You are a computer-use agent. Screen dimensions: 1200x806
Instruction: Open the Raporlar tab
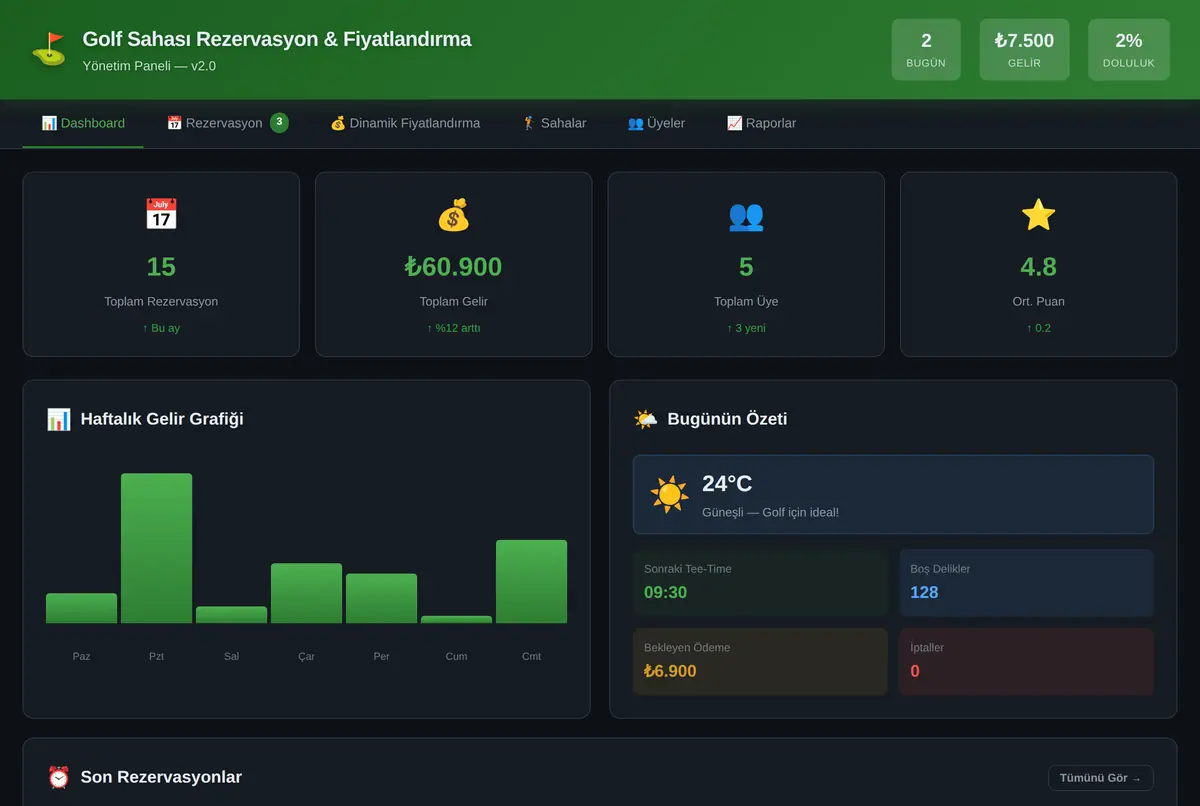[762, 123]
